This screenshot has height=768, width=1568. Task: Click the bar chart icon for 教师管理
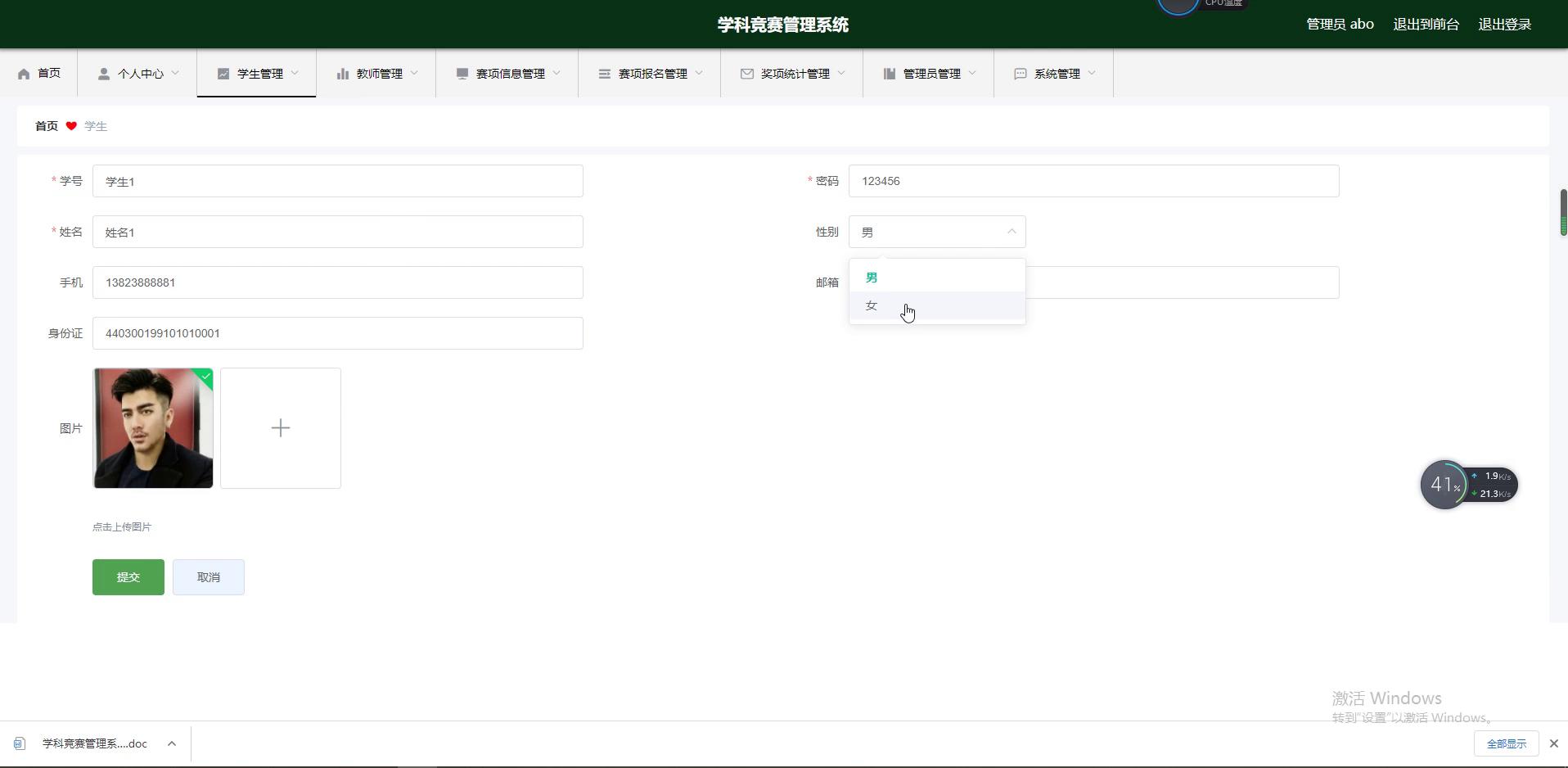[x=342, y=74]
